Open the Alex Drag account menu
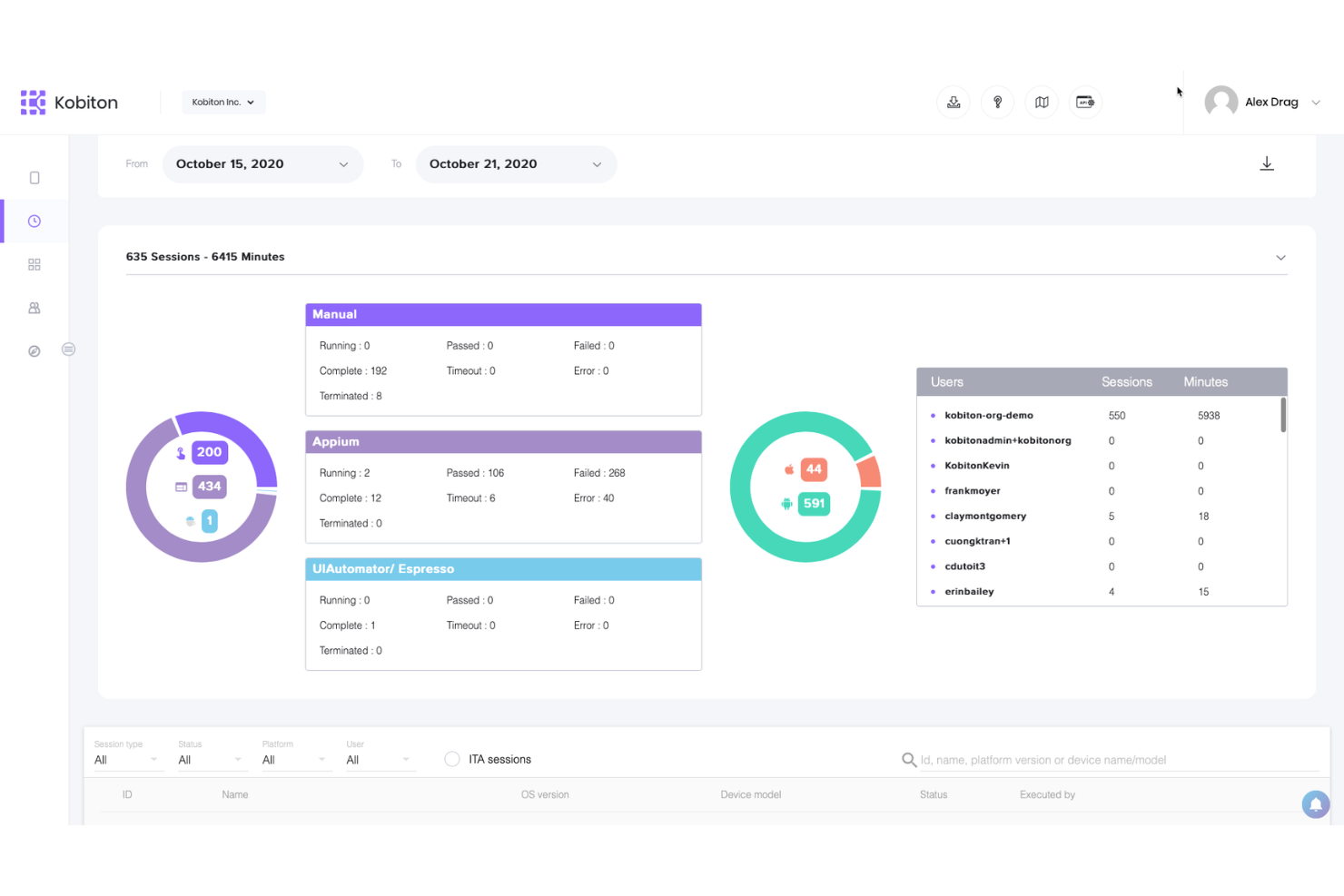 coord(1263,102)
